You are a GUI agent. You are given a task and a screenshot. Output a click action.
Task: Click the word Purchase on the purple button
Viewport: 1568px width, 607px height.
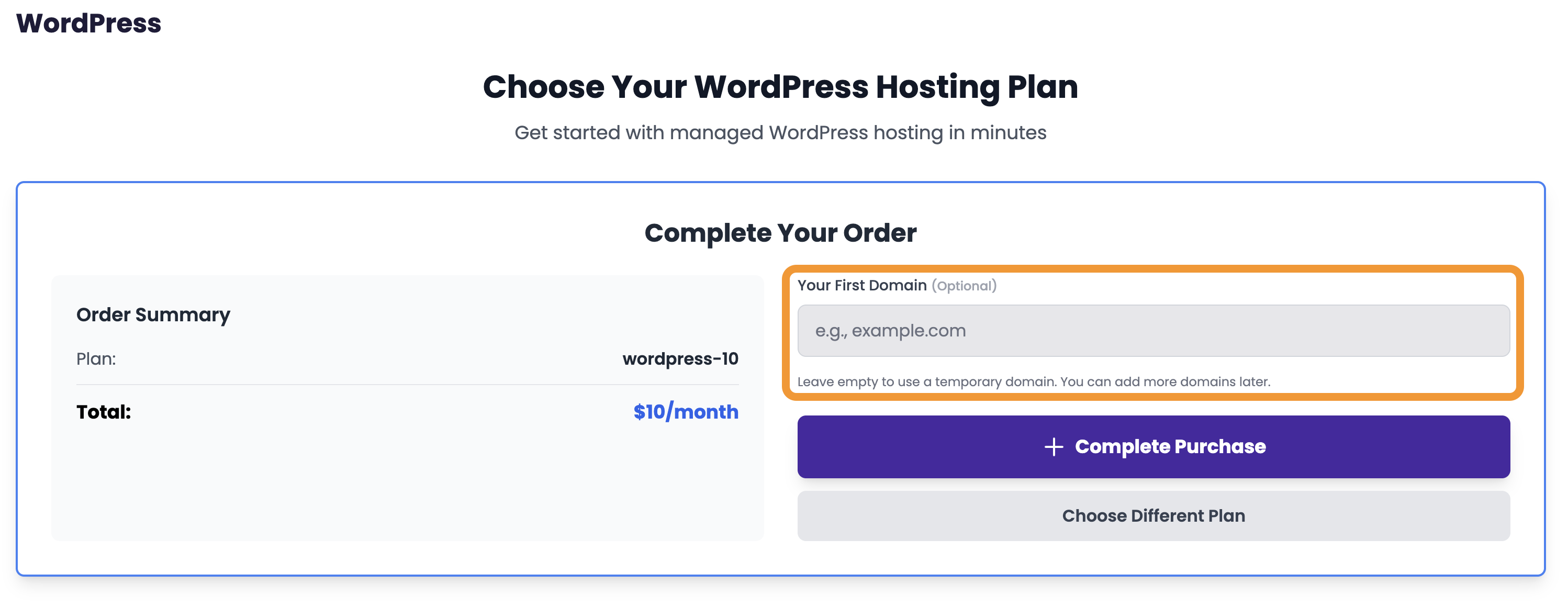[x=1220, y=447]
